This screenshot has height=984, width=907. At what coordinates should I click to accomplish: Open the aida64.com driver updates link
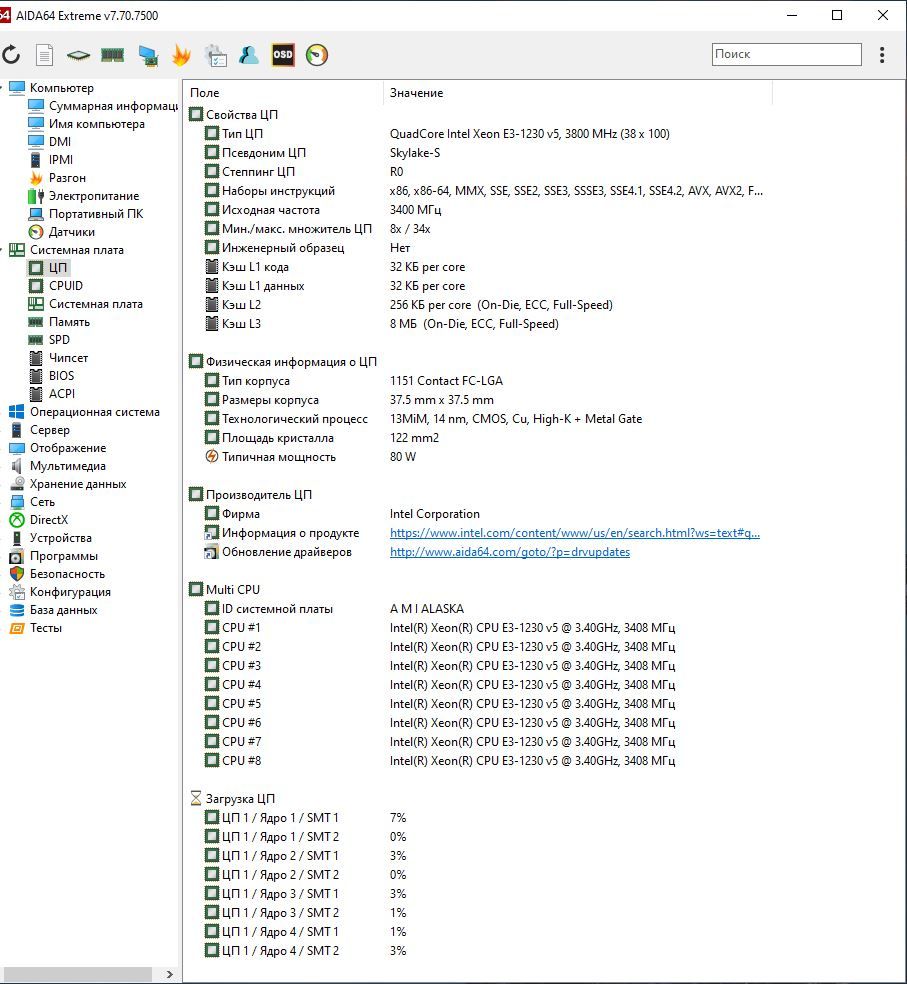510,552
